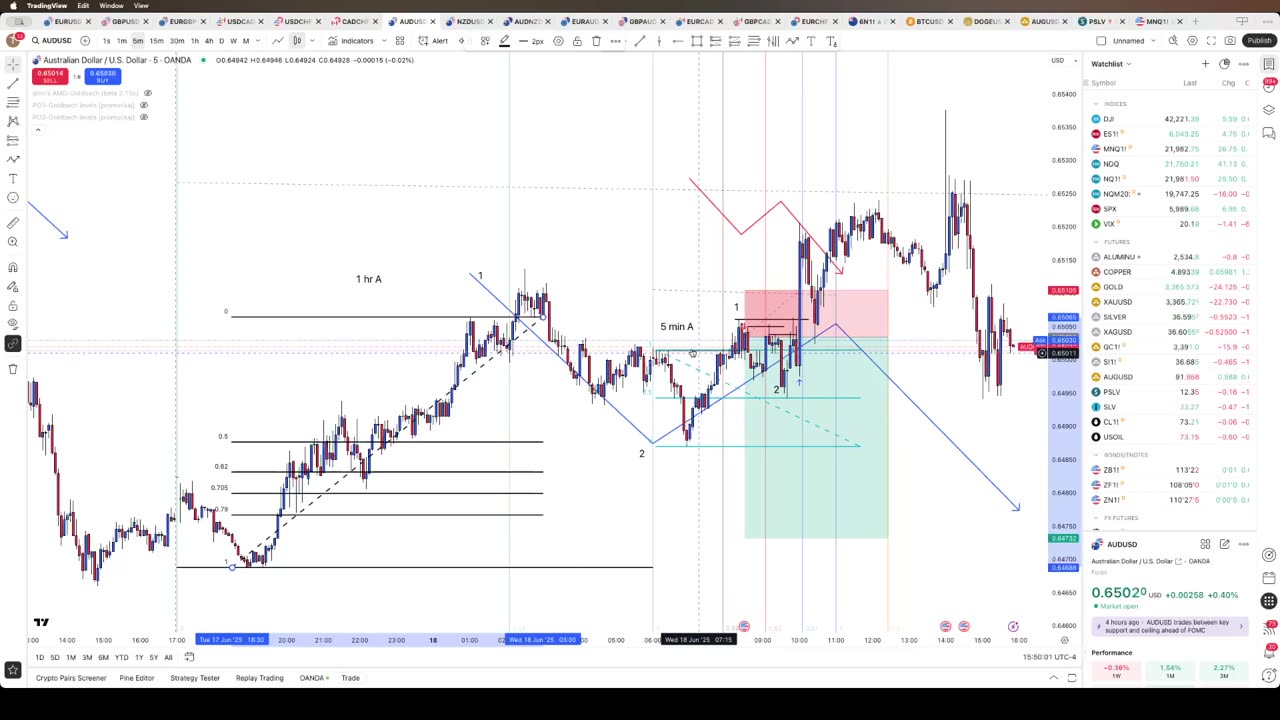Viewport: 1280px width, 720px height.
Task: Choose the Fibonacci retracement tool
Action: (x=13, y=102)
